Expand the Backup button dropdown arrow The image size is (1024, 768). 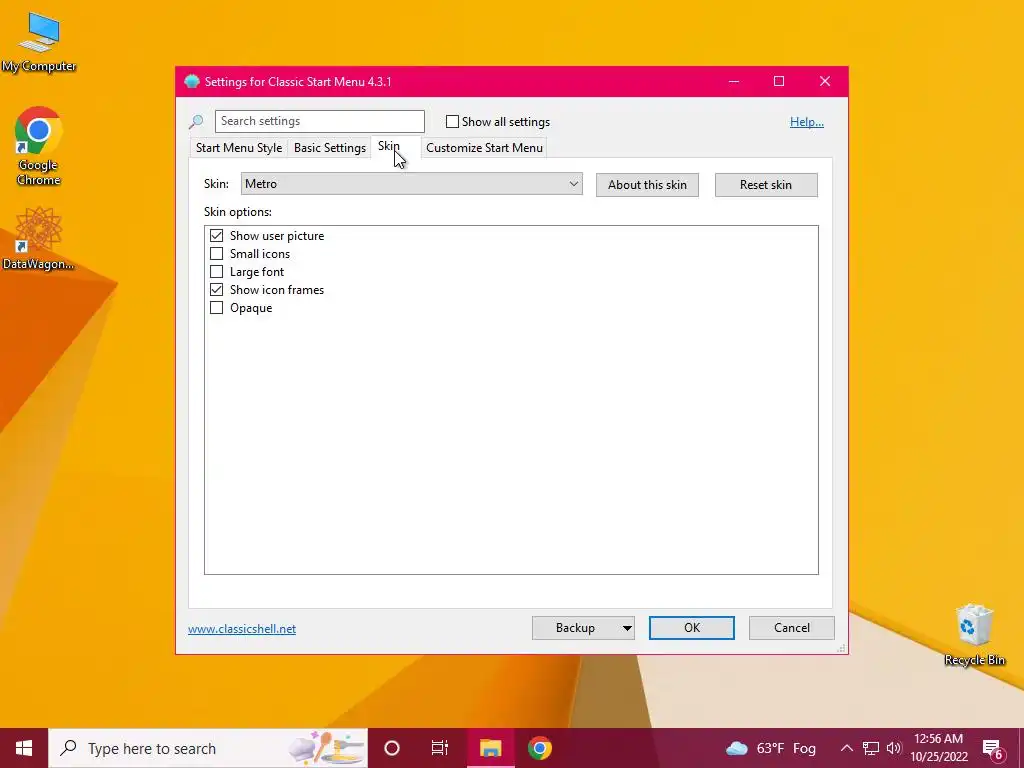[627, 628]
